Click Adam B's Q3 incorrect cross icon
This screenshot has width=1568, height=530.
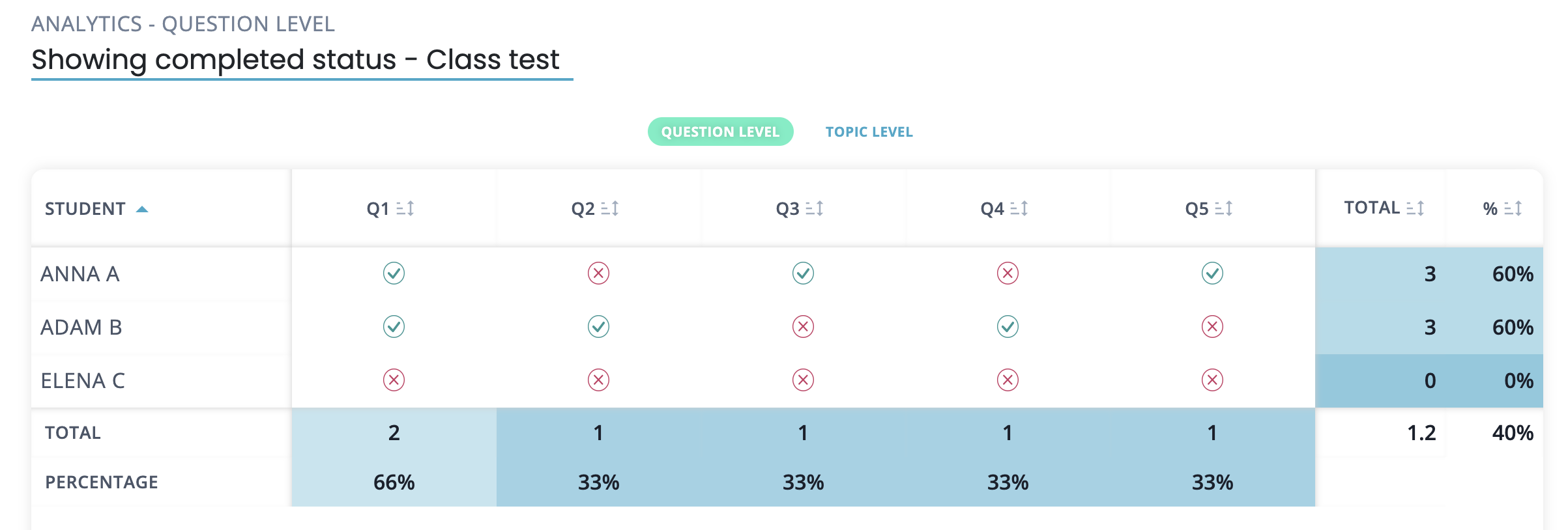(x=803, y=327)
